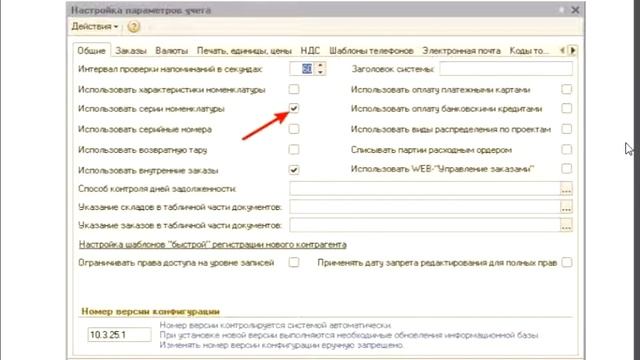Click Указание заказов в табличной части field
640x360 pixels.
click(424, 224)
